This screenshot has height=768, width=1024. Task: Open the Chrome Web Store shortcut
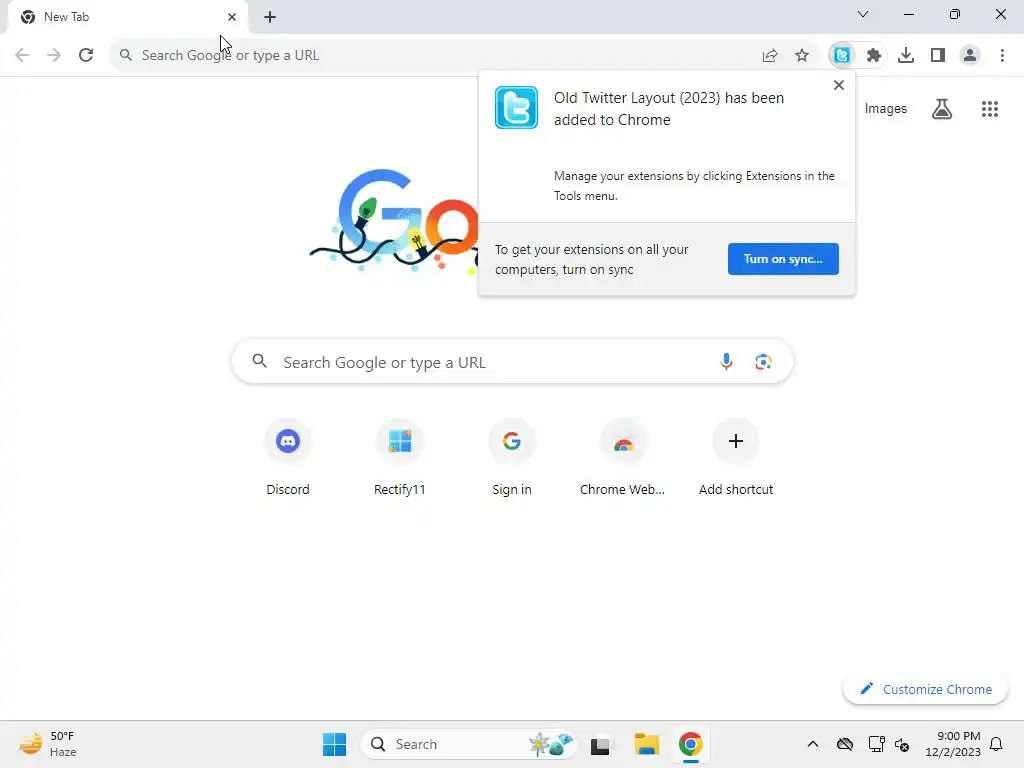pyautogui.click(x=623, y=457)
